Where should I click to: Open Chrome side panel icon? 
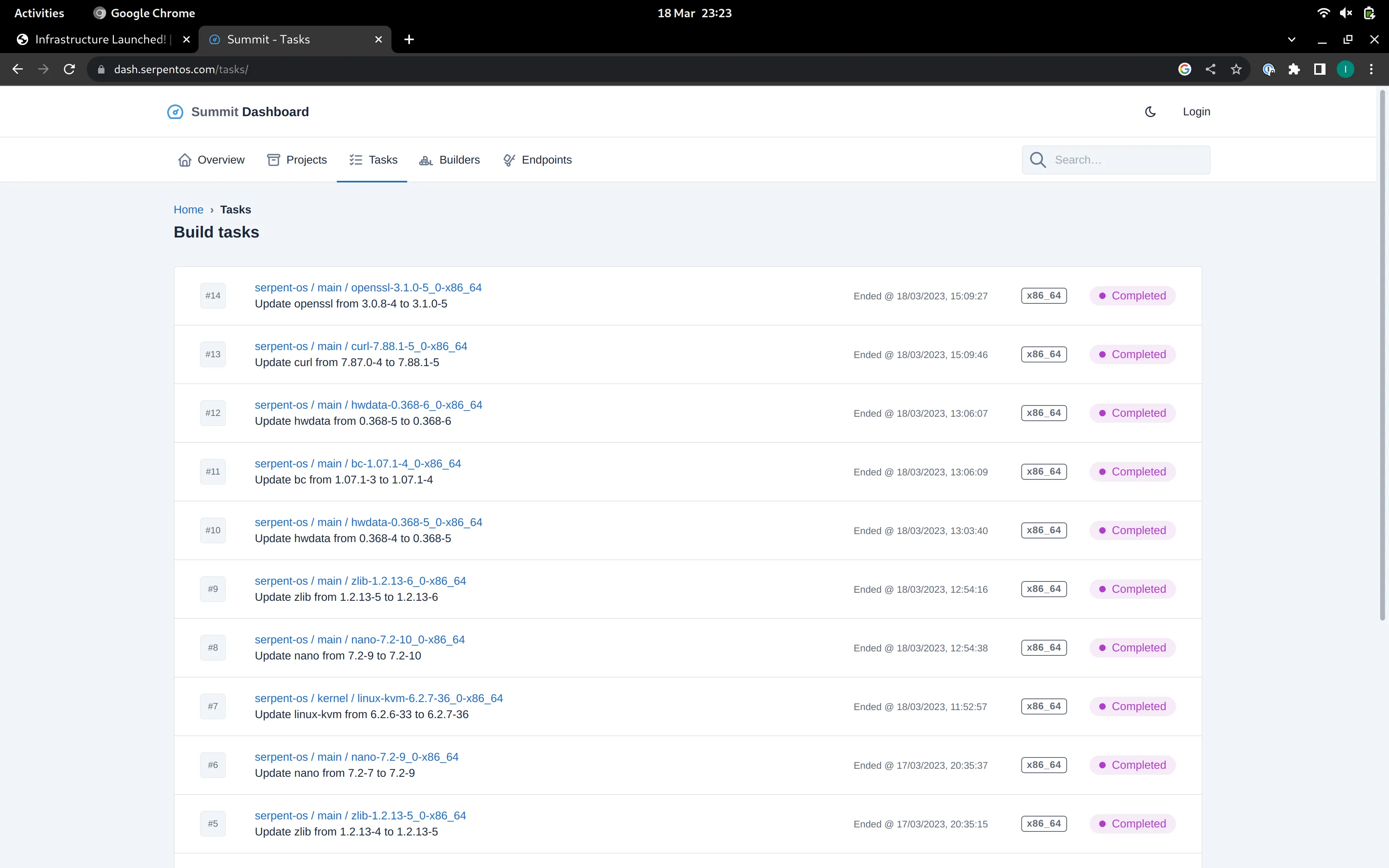tap(1319, 70)
